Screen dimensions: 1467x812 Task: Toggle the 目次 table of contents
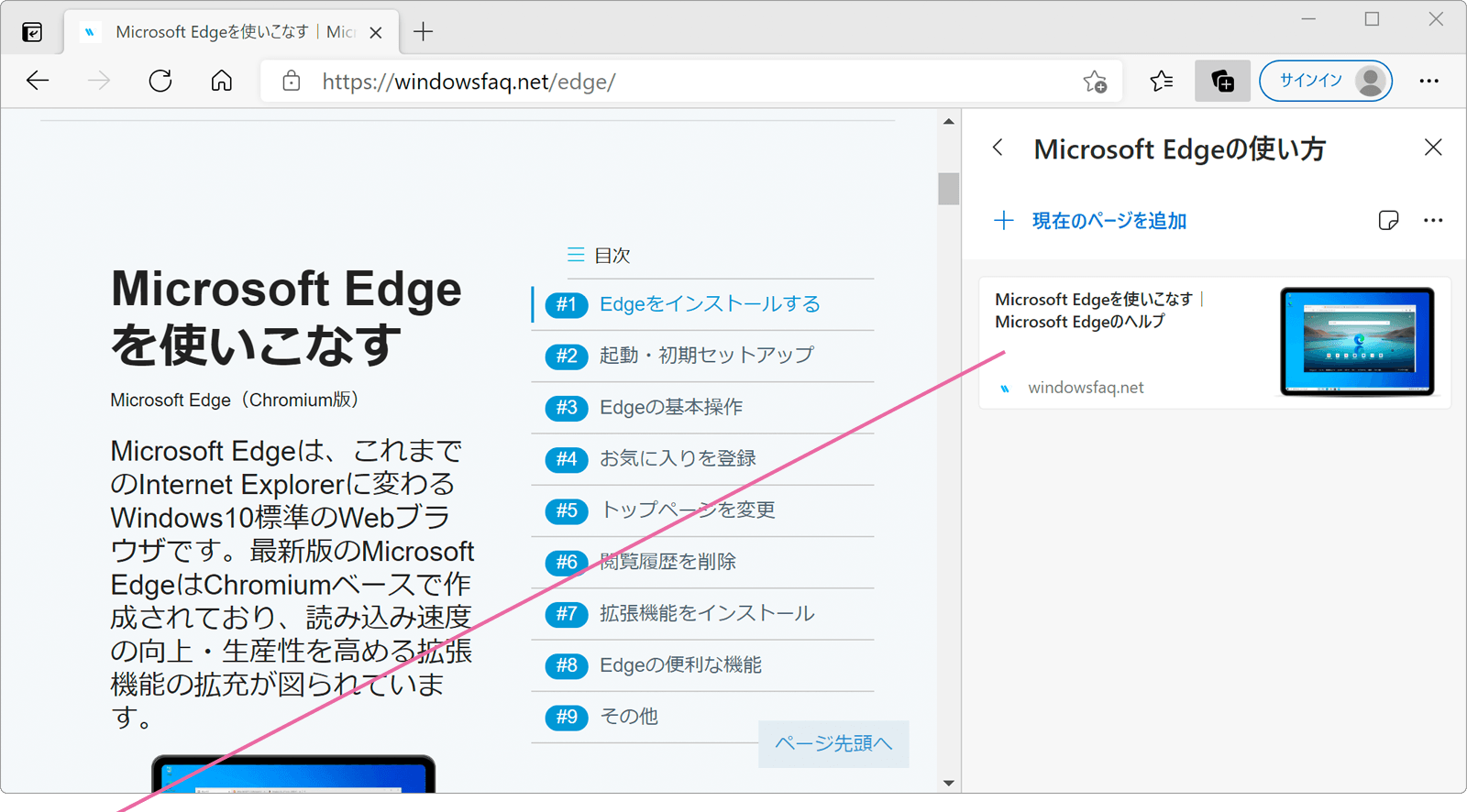[x=599, y=256]
